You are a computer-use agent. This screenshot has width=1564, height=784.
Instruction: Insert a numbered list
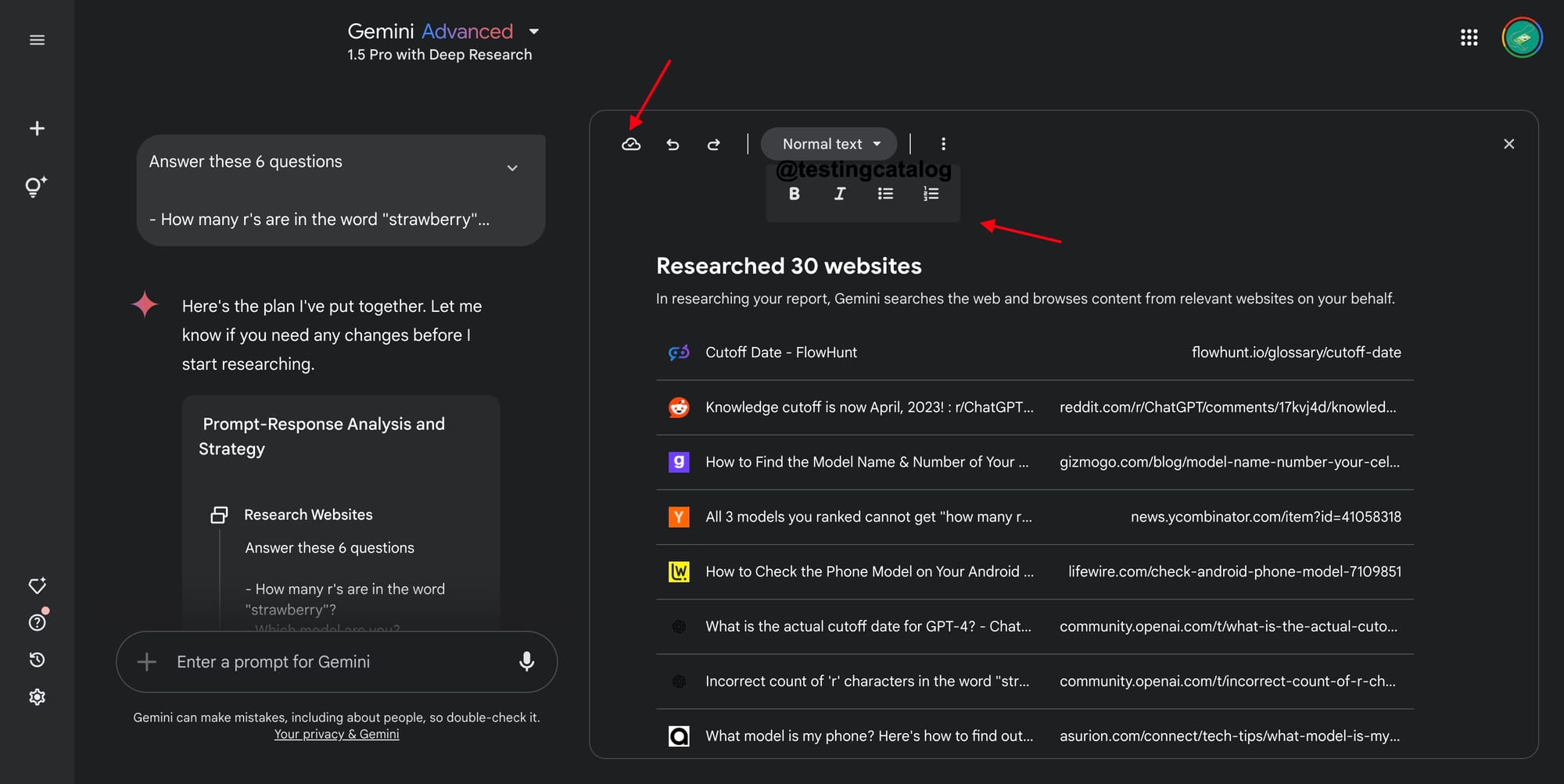[931, 194]
